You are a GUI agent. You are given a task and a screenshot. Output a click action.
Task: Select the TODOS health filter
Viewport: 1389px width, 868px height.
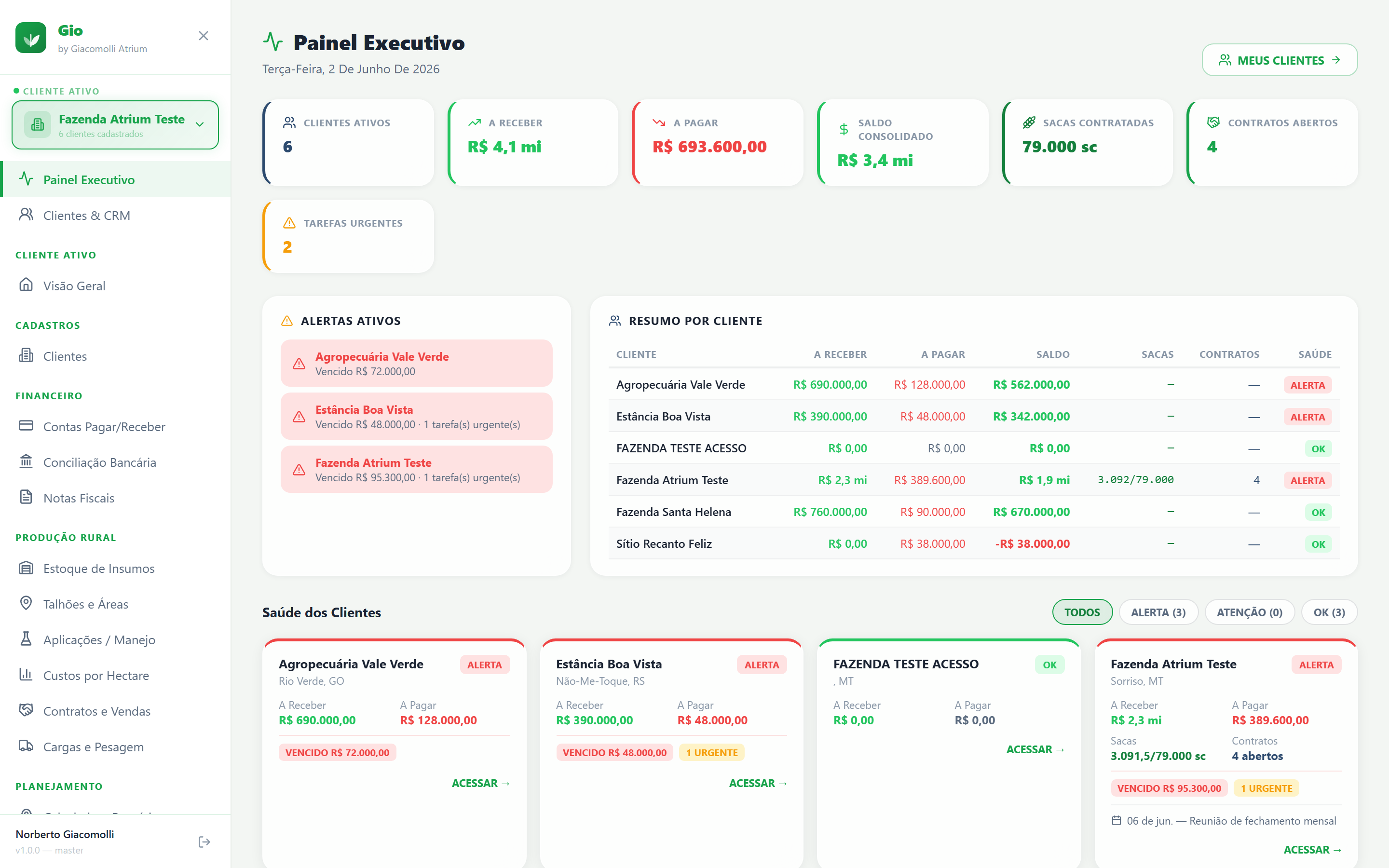coord(1082,612)
